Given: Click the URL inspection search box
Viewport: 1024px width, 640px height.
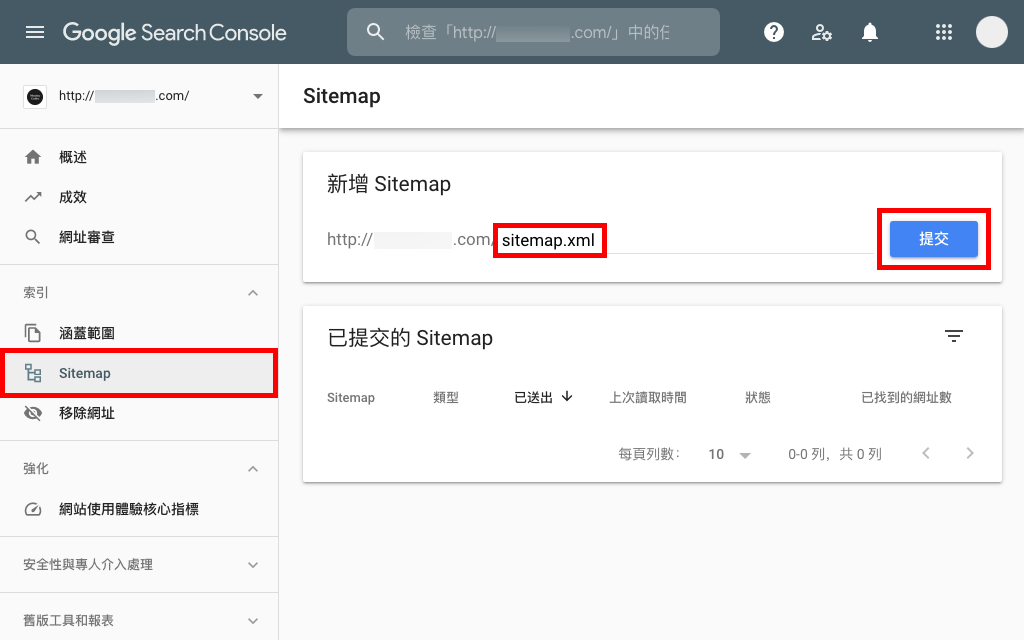Looking at the screenshot, I should pyautogui.click(x=533, y=32).
